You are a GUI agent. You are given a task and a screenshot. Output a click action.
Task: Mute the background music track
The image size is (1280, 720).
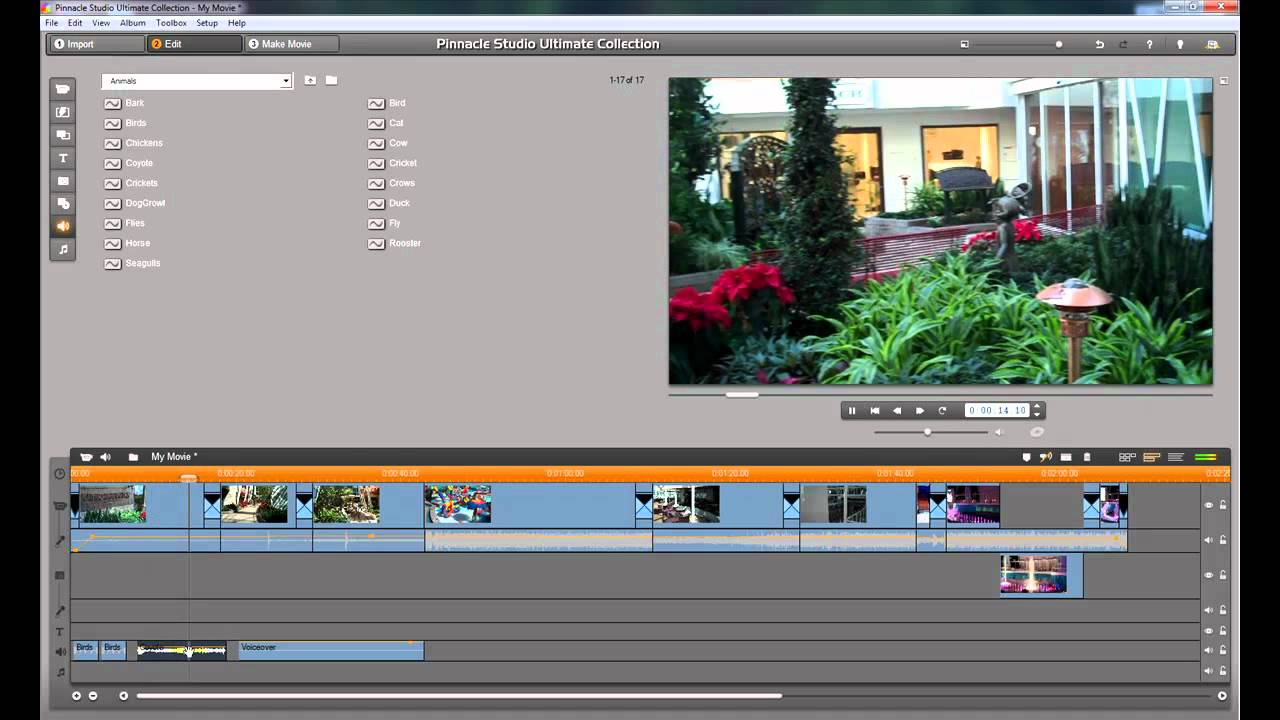click(1208, 671)
